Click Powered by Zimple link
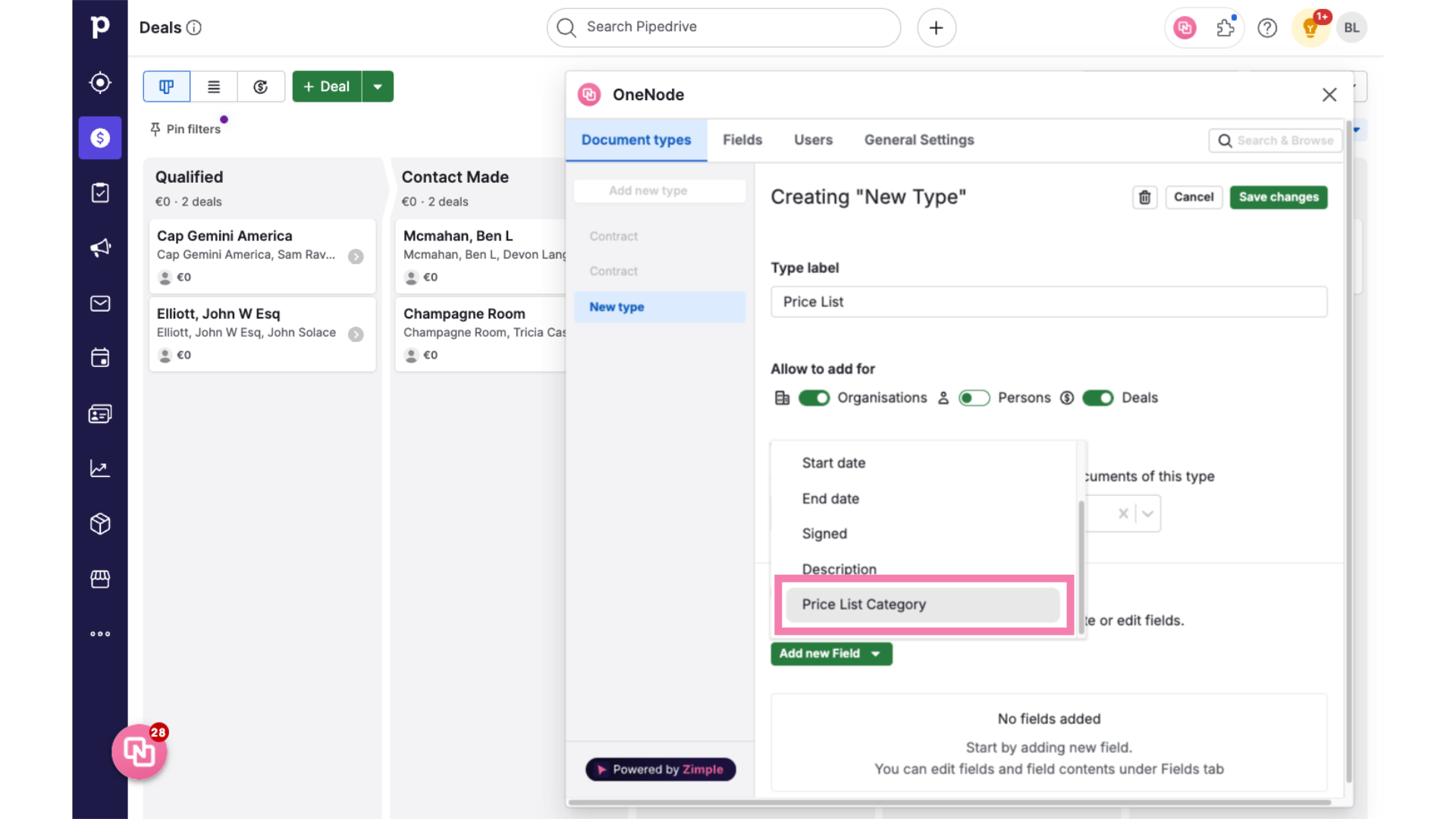The image size is (1456, 819). (661, 770)
